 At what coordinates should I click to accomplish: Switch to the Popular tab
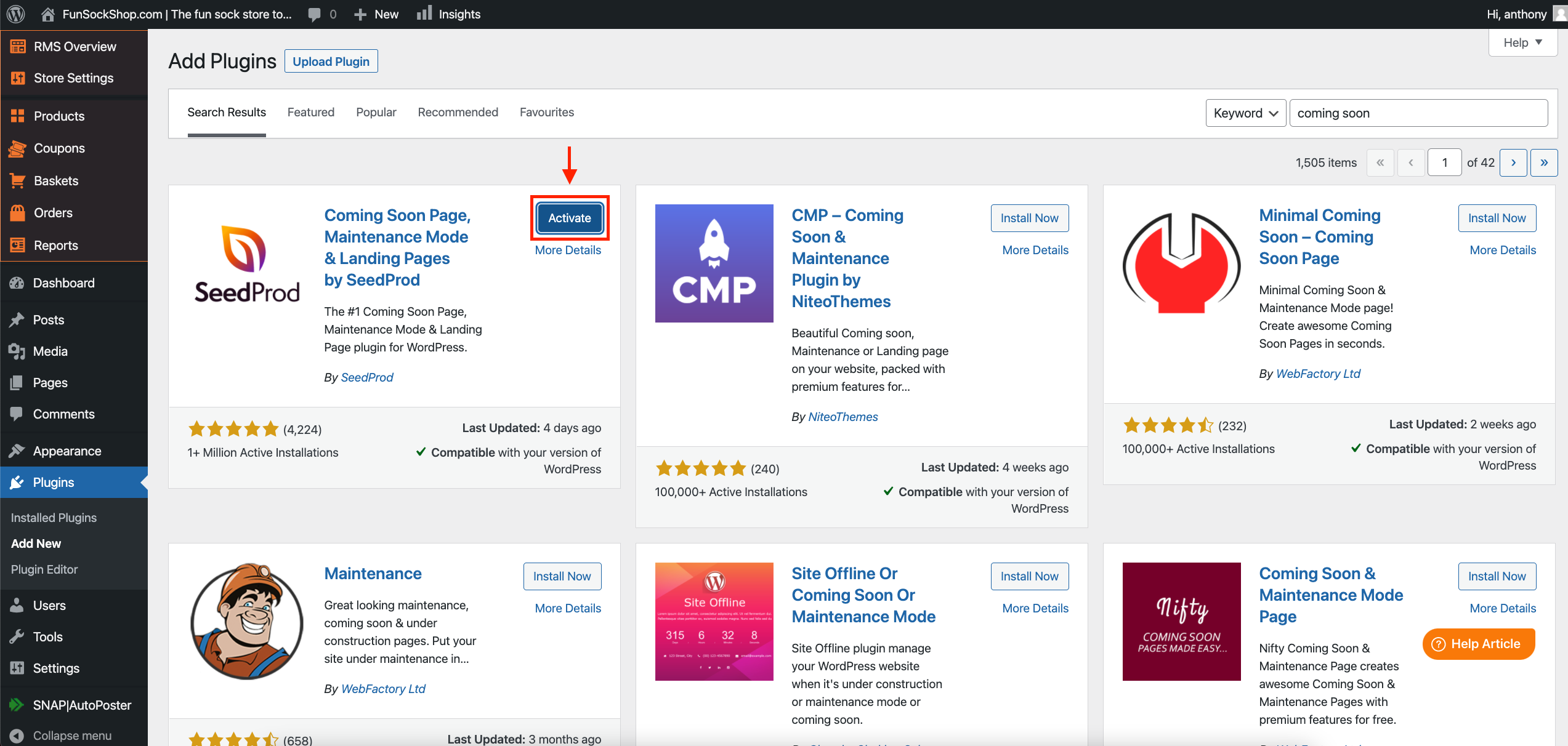point(376,112)
